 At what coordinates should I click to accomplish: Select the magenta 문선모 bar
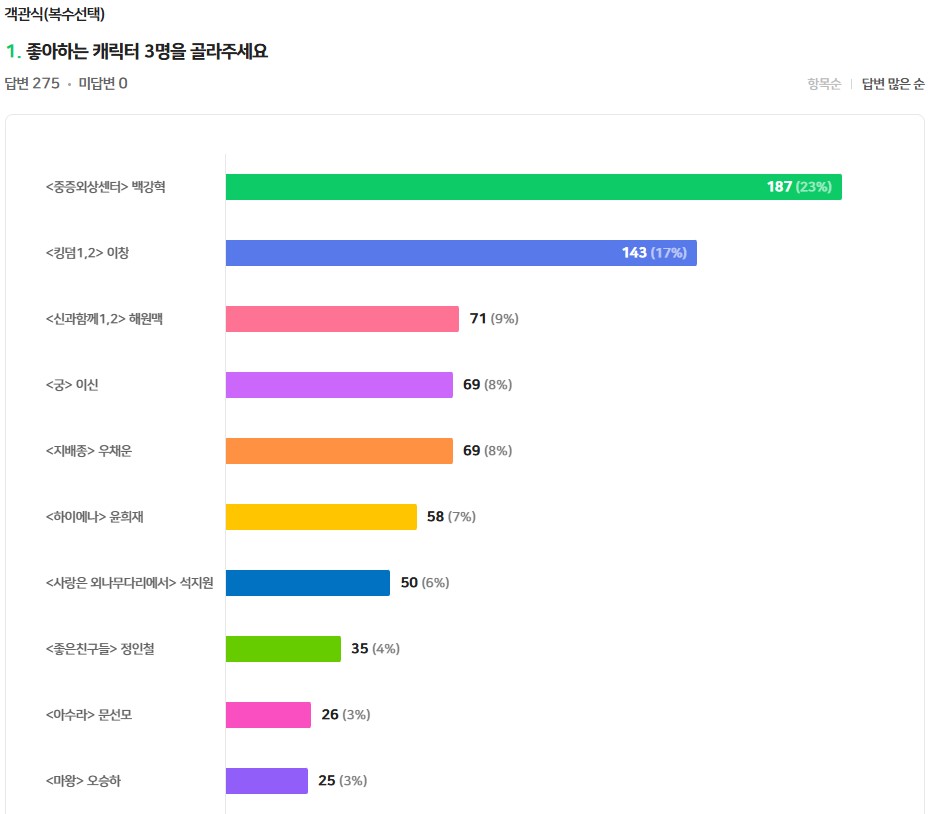[268, 715]
